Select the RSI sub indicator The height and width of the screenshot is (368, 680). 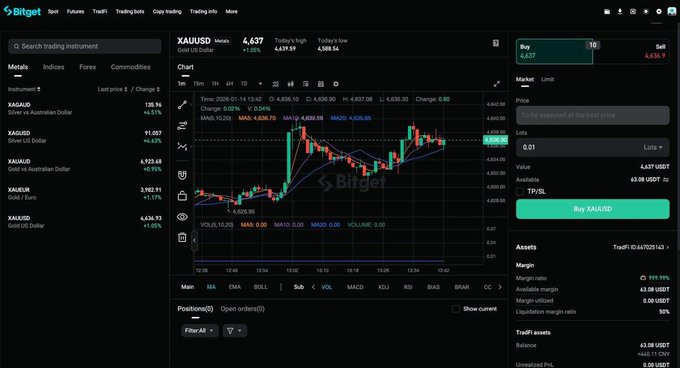pyautogui.click(x=408, y=287)
